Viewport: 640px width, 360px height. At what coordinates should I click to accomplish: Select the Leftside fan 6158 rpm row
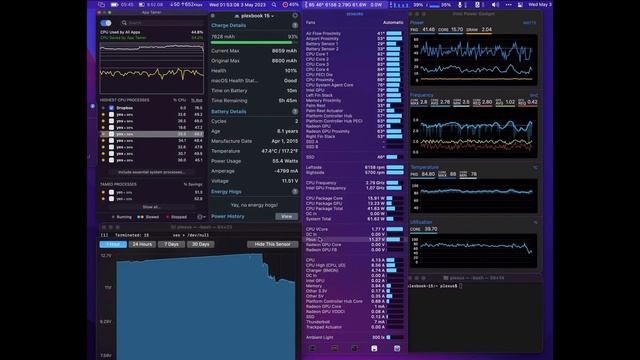tap(354, 167)
